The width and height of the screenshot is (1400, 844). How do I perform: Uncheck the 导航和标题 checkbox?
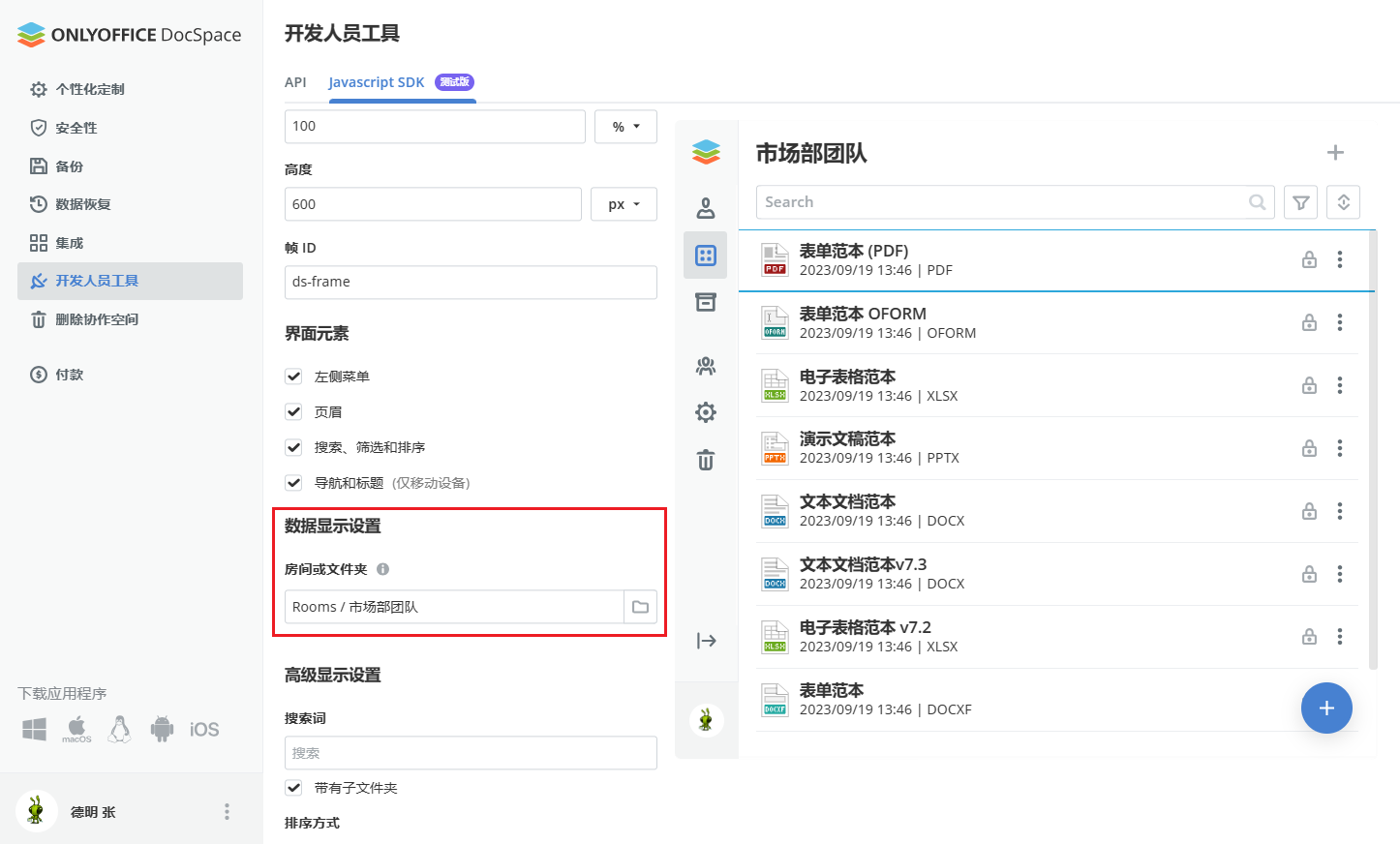coord(293,482)
